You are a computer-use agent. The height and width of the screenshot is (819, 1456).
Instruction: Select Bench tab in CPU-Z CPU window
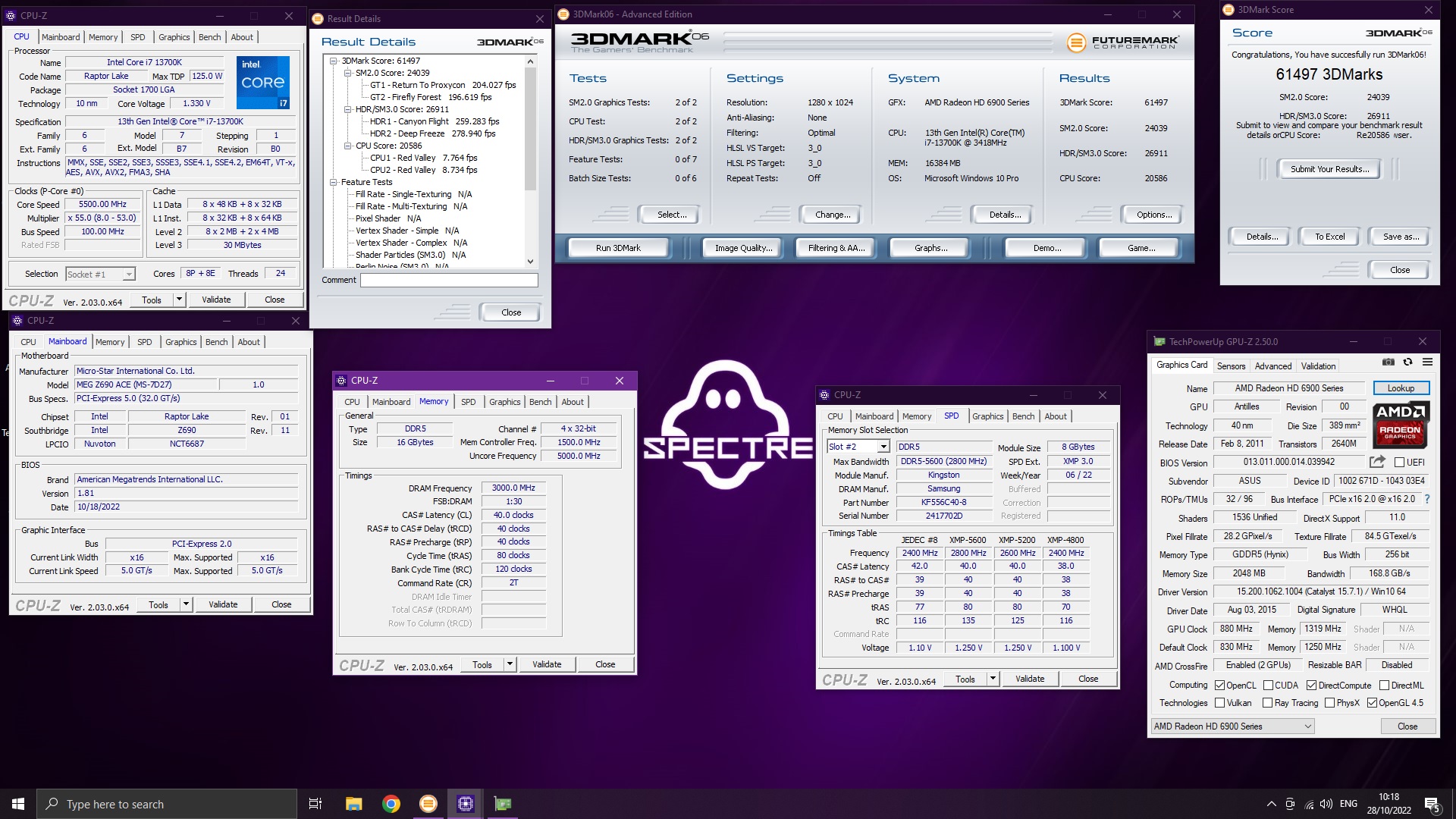coord(210,37)
